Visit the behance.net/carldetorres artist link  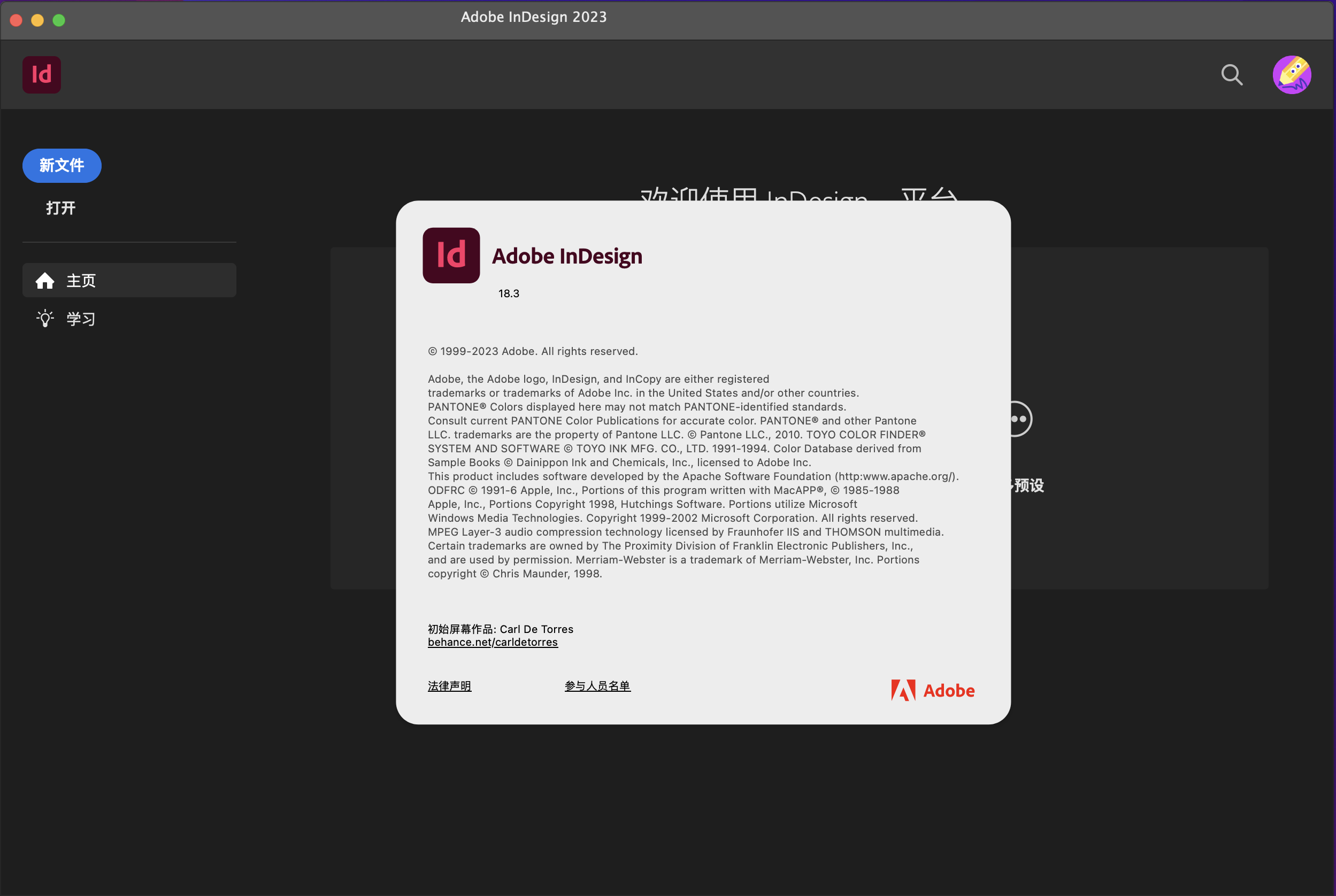pyautogui.click(x=492, y=642)
